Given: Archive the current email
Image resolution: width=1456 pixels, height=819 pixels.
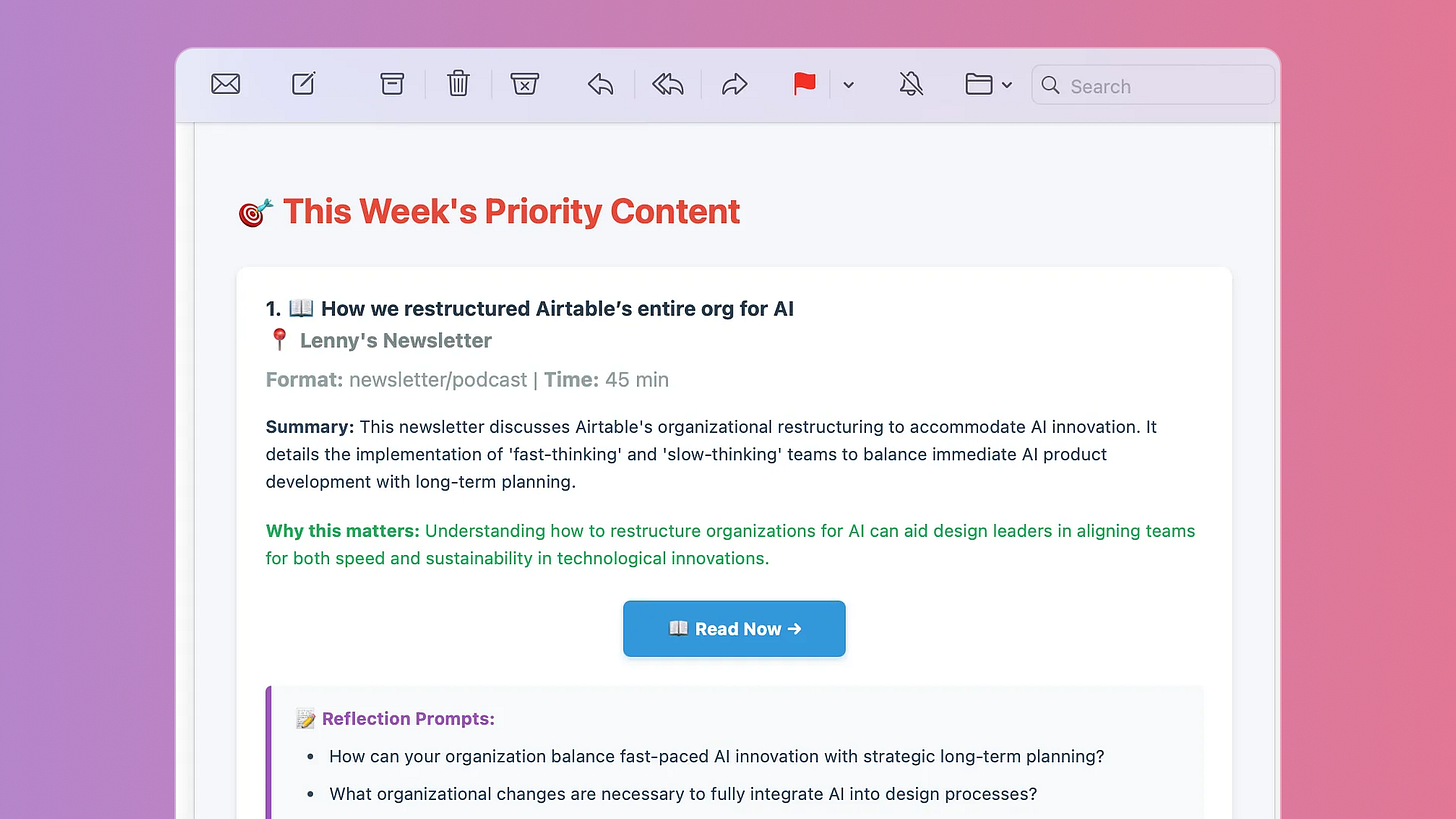Looking at the screenshot, I should (x=391, y=84).
